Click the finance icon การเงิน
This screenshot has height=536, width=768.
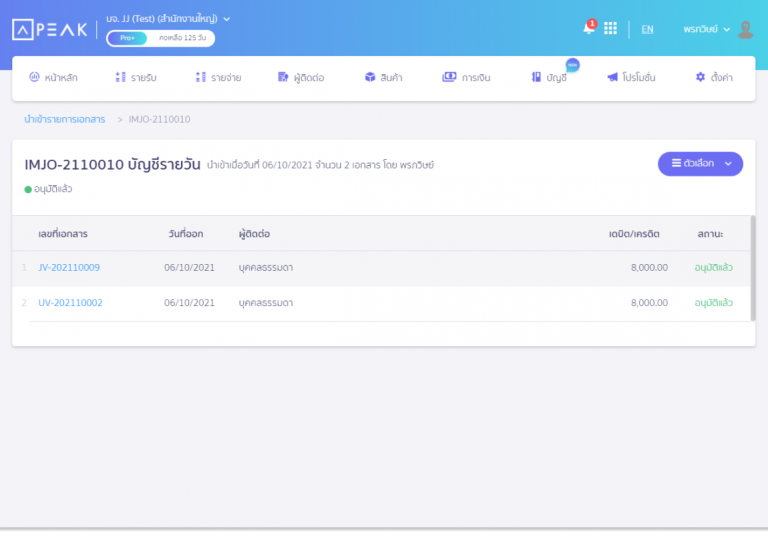point(449,77)
